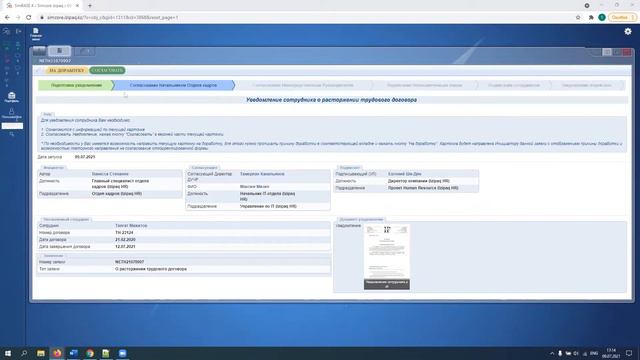Open Zoom from the taskbar
The image size is (640, 360).
(x=122, y=353)
